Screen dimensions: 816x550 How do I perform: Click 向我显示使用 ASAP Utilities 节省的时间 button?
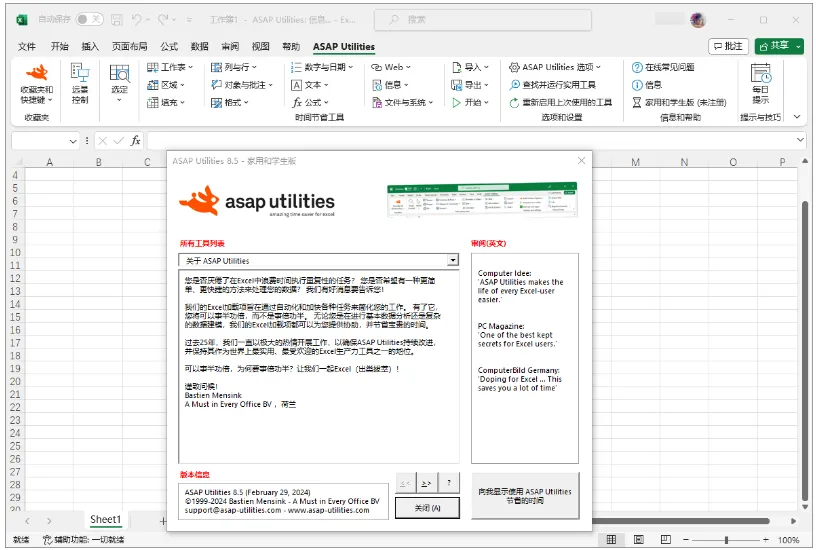tap(525, 496)
